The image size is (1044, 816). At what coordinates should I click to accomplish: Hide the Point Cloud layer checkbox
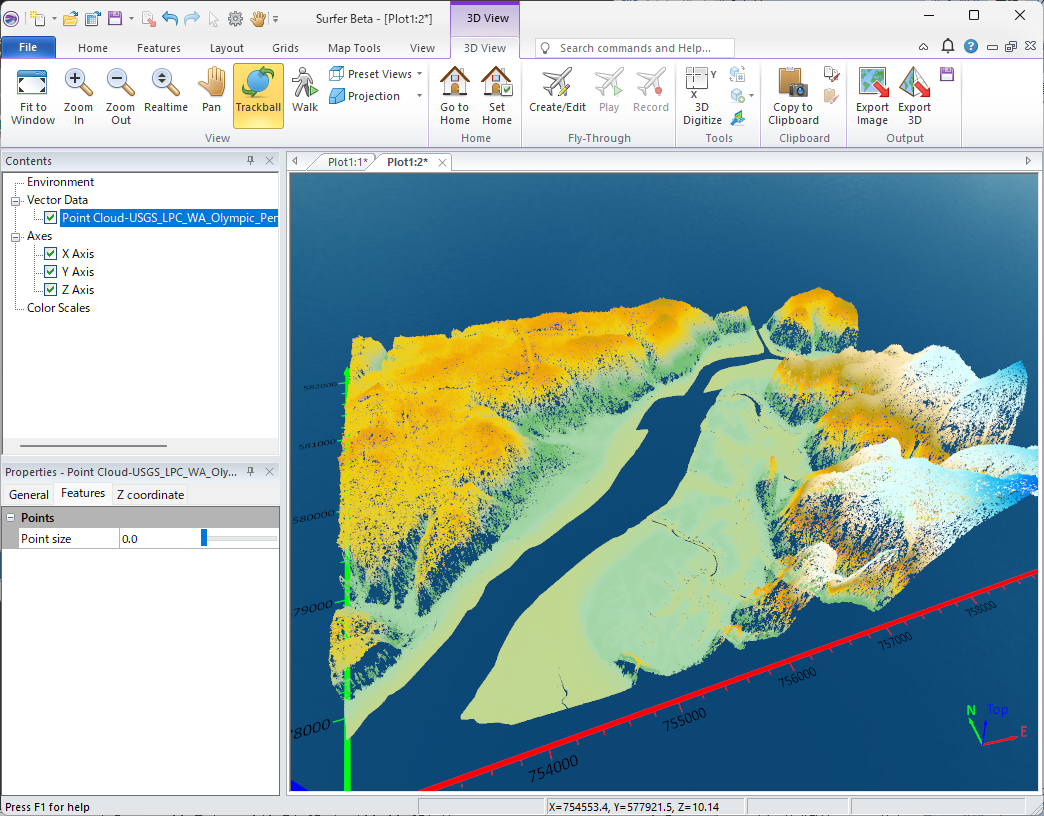click(x=50, y=218)
